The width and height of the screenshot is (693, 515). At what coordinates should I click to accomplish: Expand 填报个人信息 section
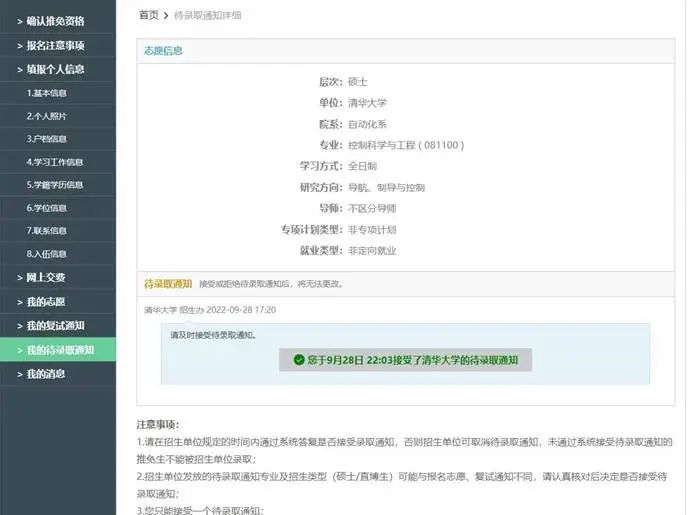(57, 69)
